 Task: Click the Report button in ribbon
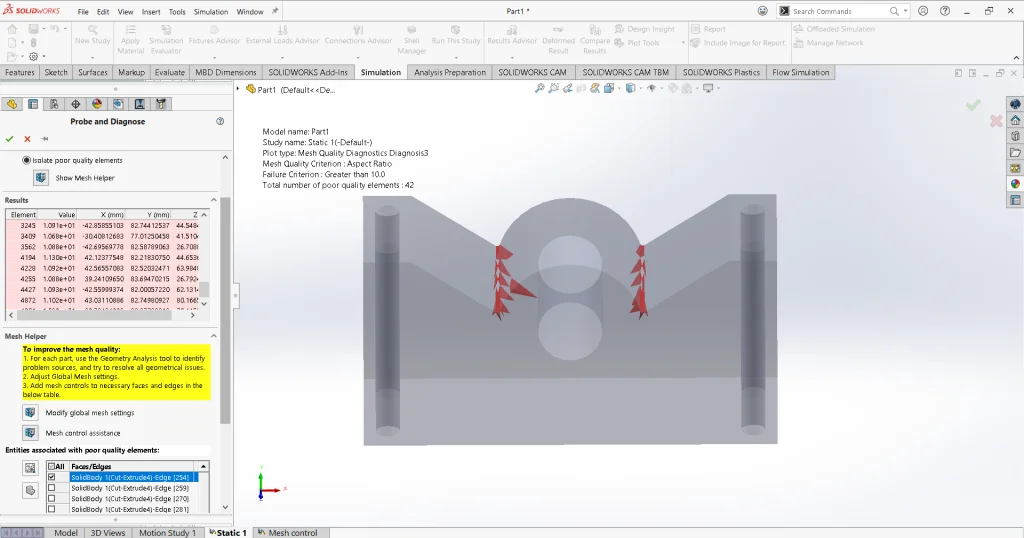click(x=709, y=29)
